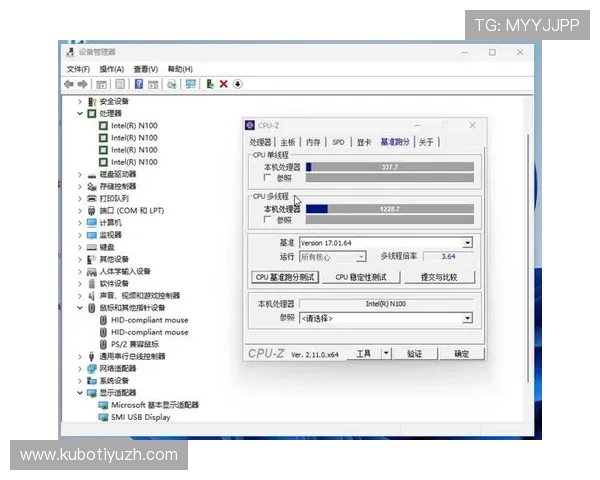Select the PS/2 兼容鼠标 device icon
The height and width of the screenshot is (480, 600).
[x=102, y=344]
